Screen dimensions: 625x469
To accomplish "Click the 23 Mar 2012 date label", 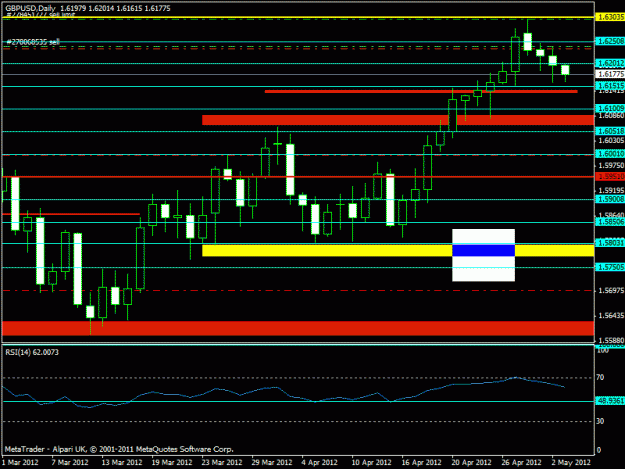I will tap(222, 462).
